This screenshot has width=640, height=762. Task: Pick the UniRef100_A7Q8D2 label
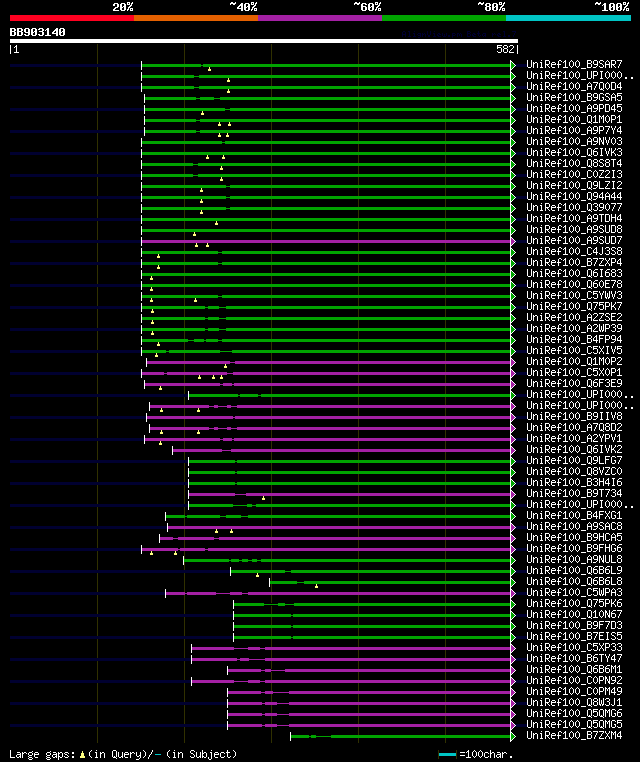(x=574, y=427)
